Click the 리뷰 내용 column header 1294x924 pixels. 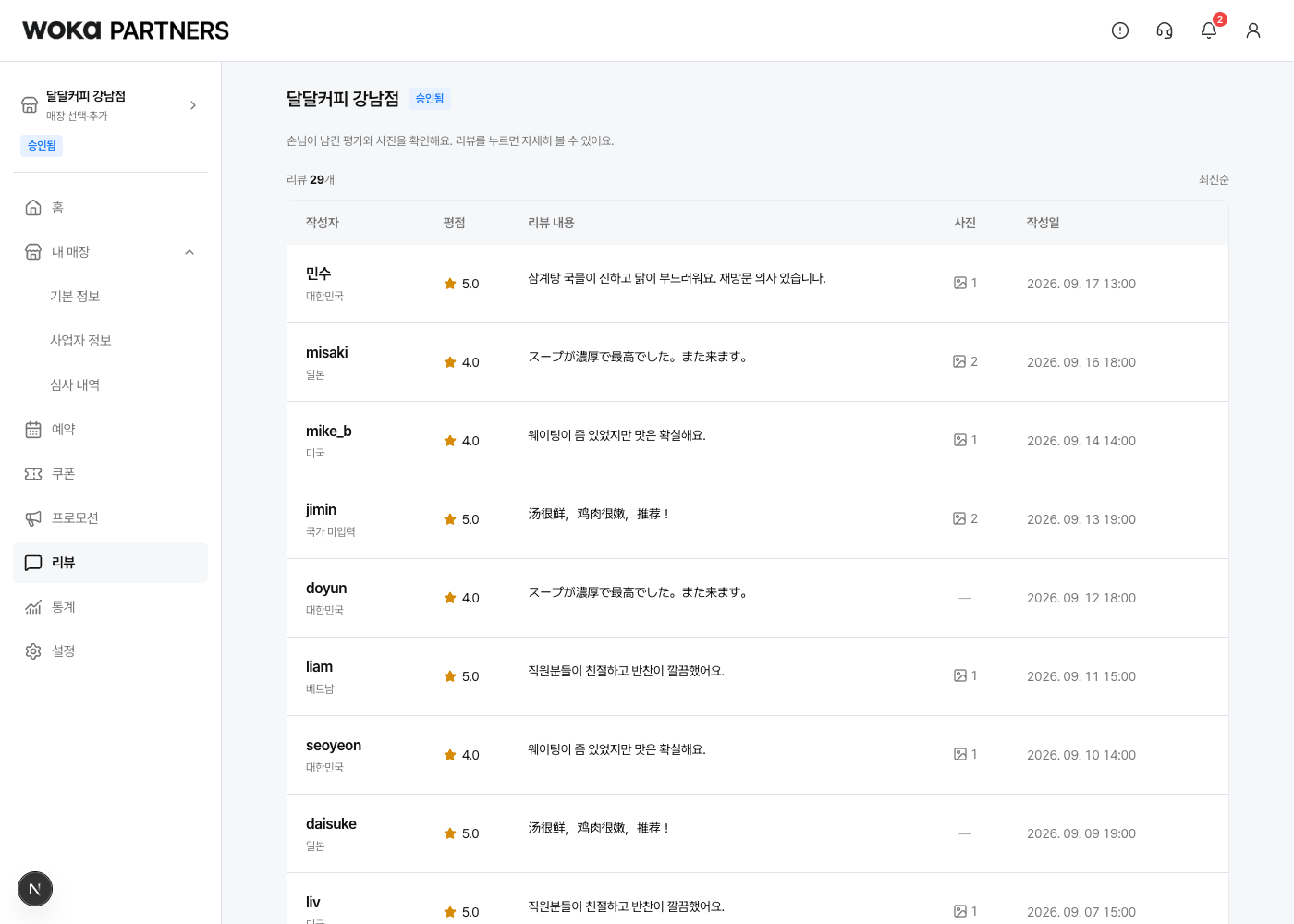(x=551, y=223)
